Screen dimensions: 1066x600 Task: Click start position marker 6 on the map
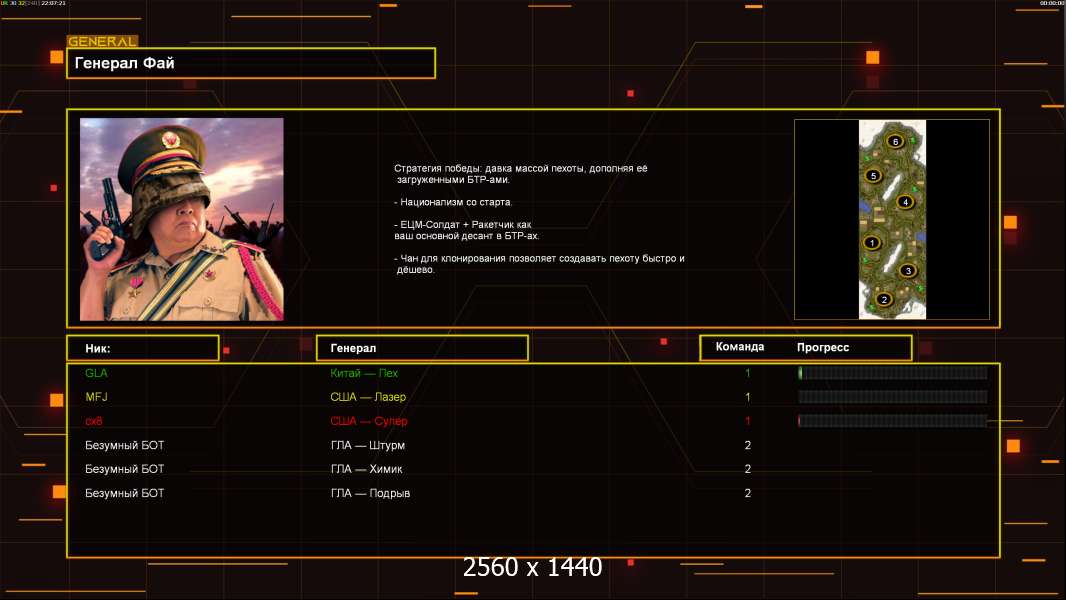pos(895,141)
